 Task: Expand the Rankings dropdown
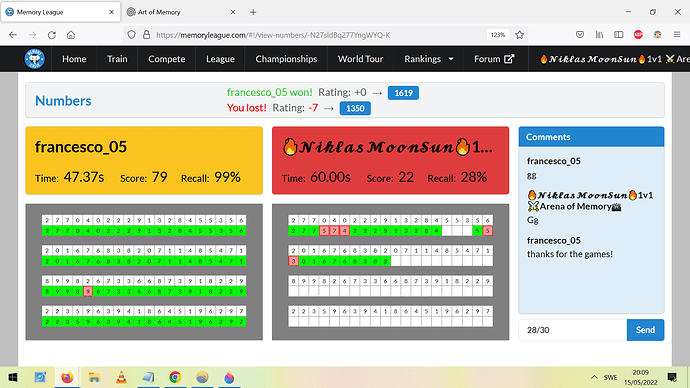click(429, 59)
